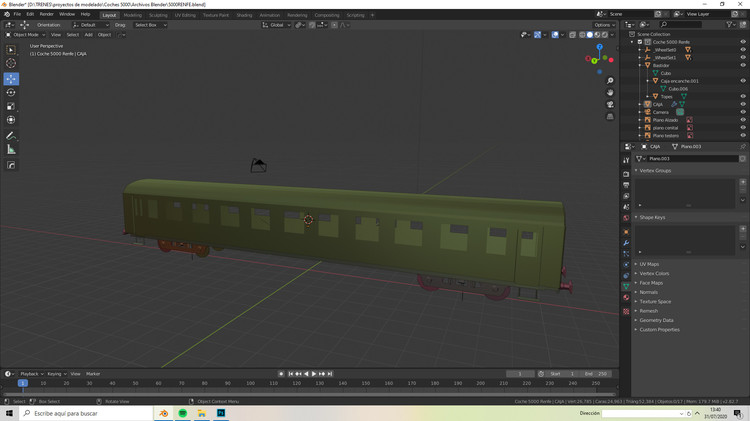Screen dimensions: 750x421
Task: Open the viewport Add menu
Action: [x=88, y=35]
